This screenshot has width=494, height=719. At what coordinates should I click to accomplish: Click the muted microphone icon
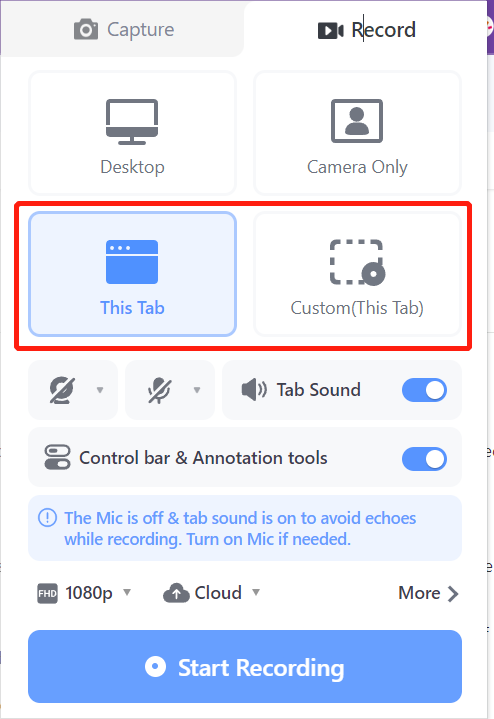(159, 390)
